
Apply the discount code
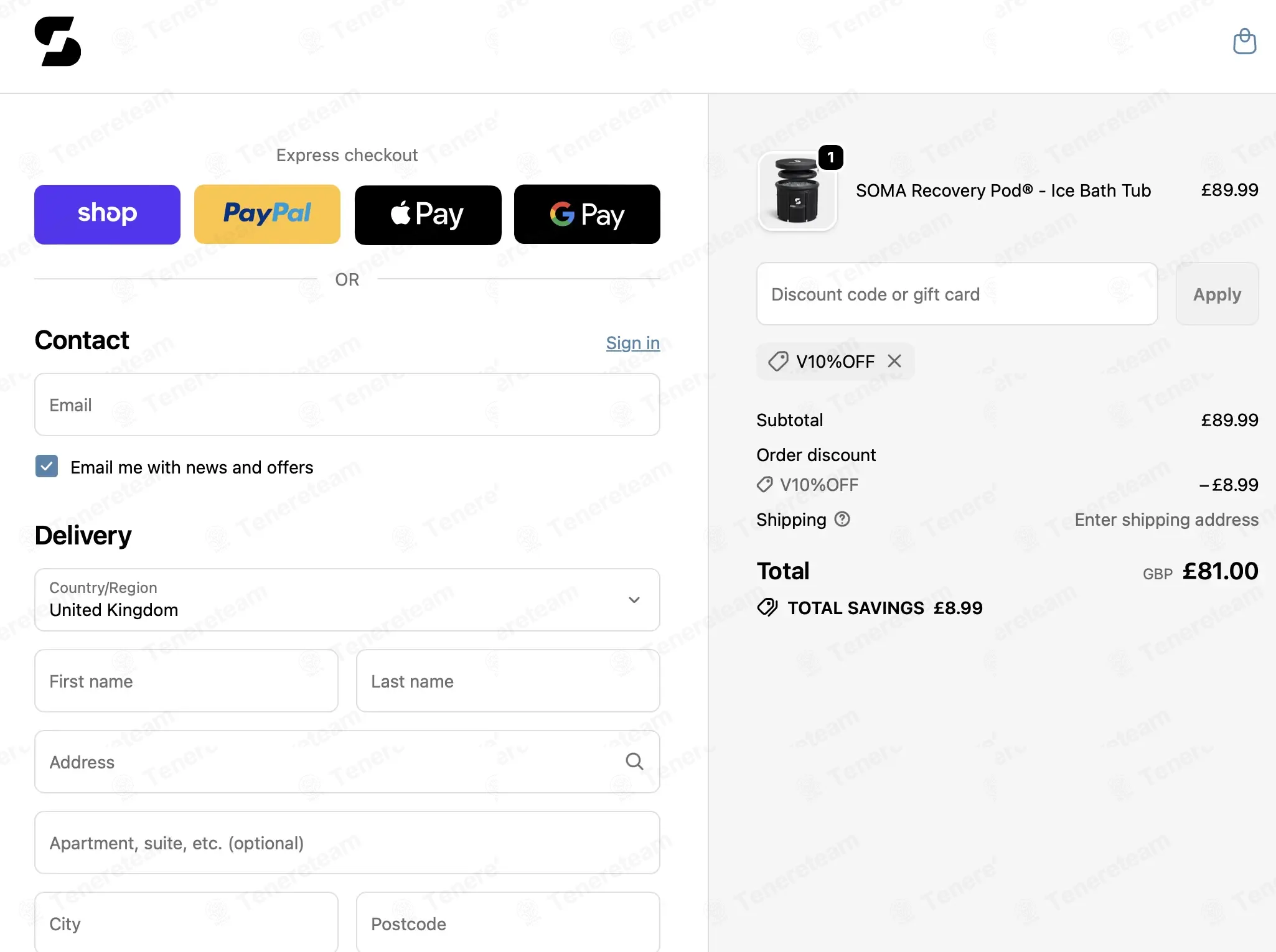[x=1217, y=294]
